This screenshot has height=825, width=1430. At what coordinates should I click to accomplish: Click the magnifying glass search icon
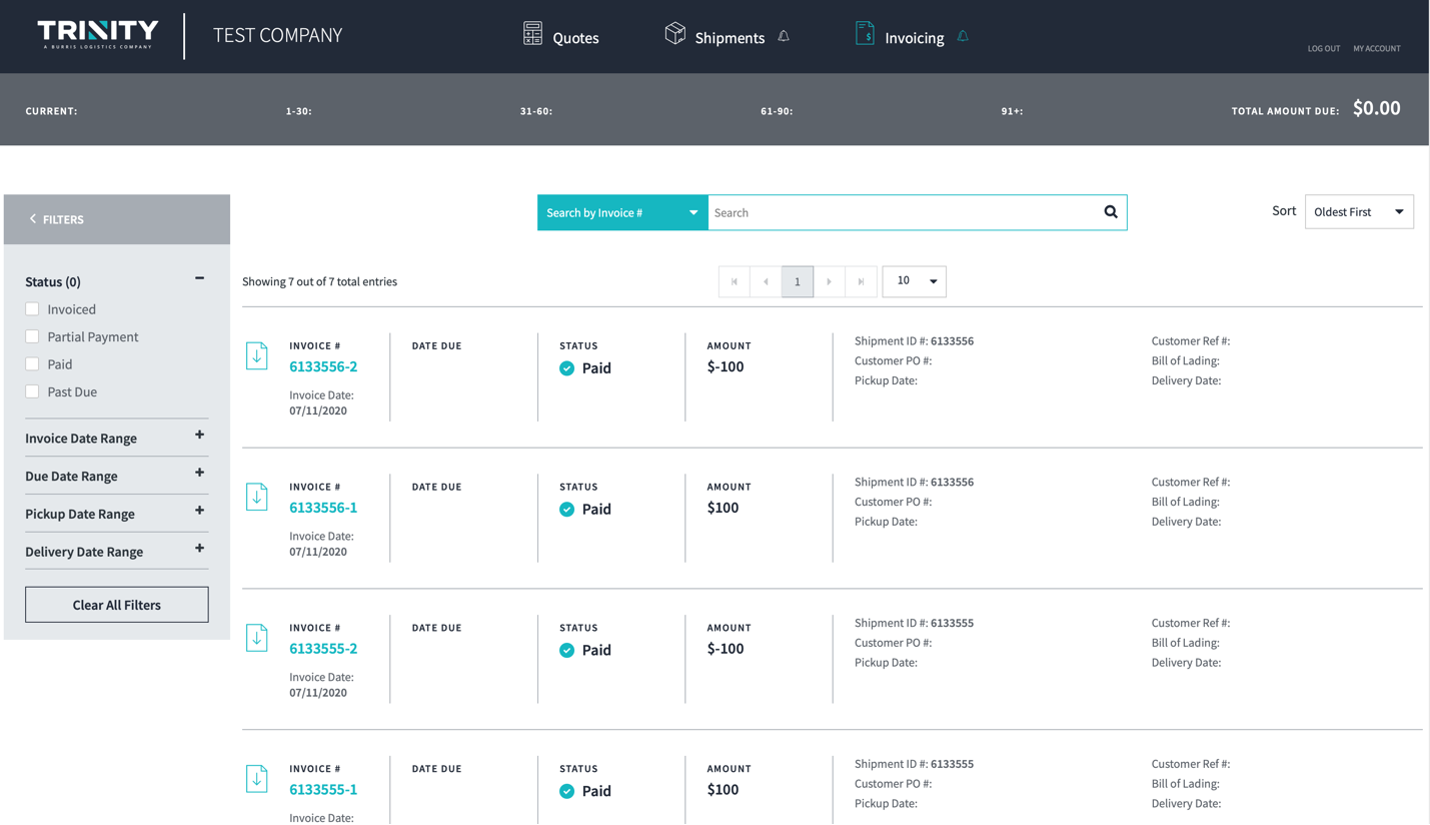point(1110,212)
